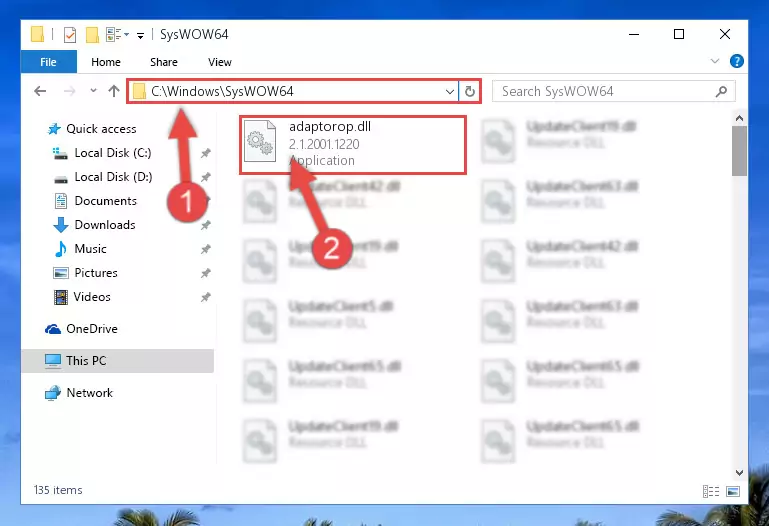
Task: Switch to details view using status bar icon
Action: click(711, 491)
